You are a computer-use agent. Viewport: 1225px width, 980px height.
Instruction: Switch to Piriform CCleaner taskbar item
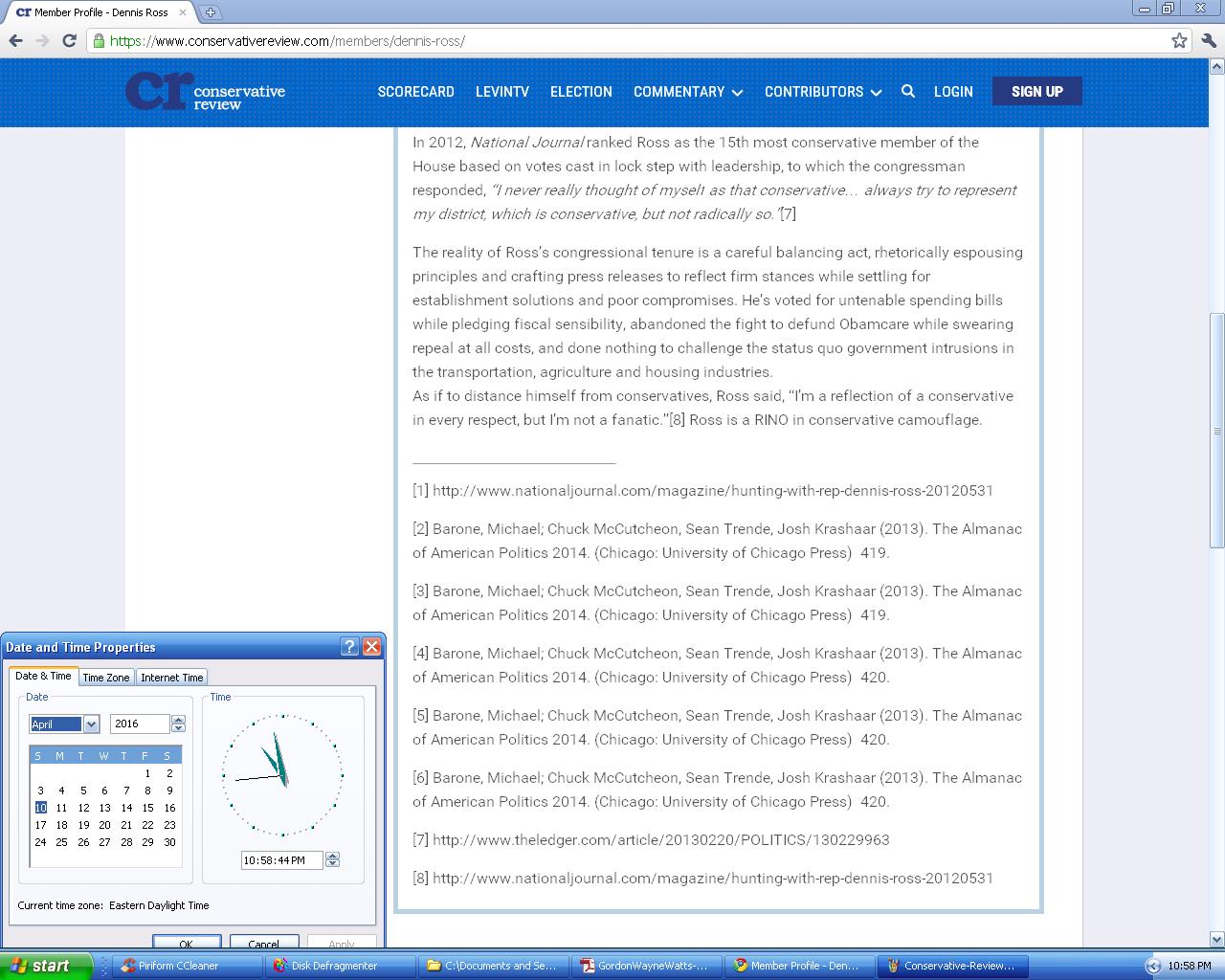point(187,966)
